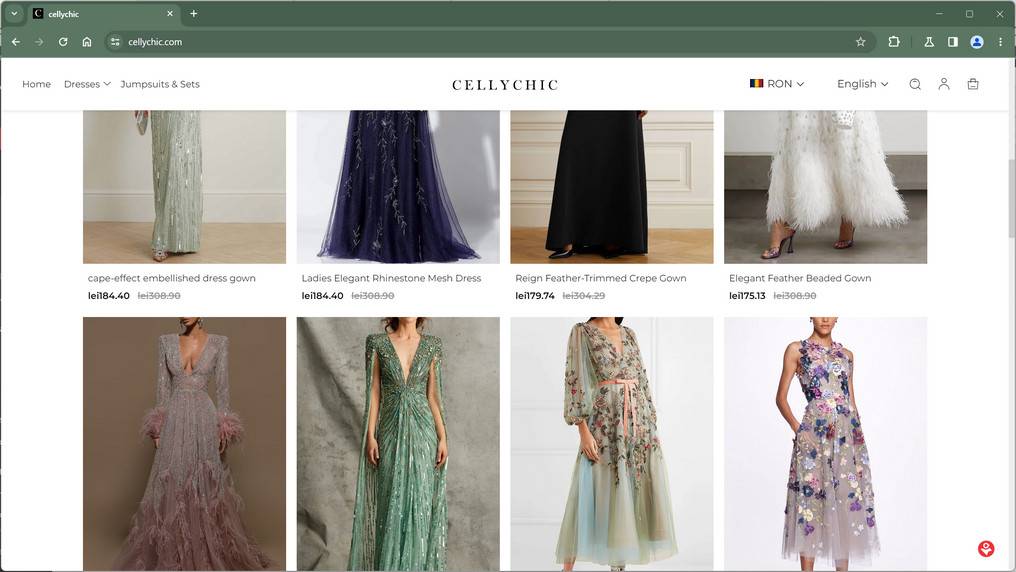Open Chrome Labs flask icon

[929, 41]
